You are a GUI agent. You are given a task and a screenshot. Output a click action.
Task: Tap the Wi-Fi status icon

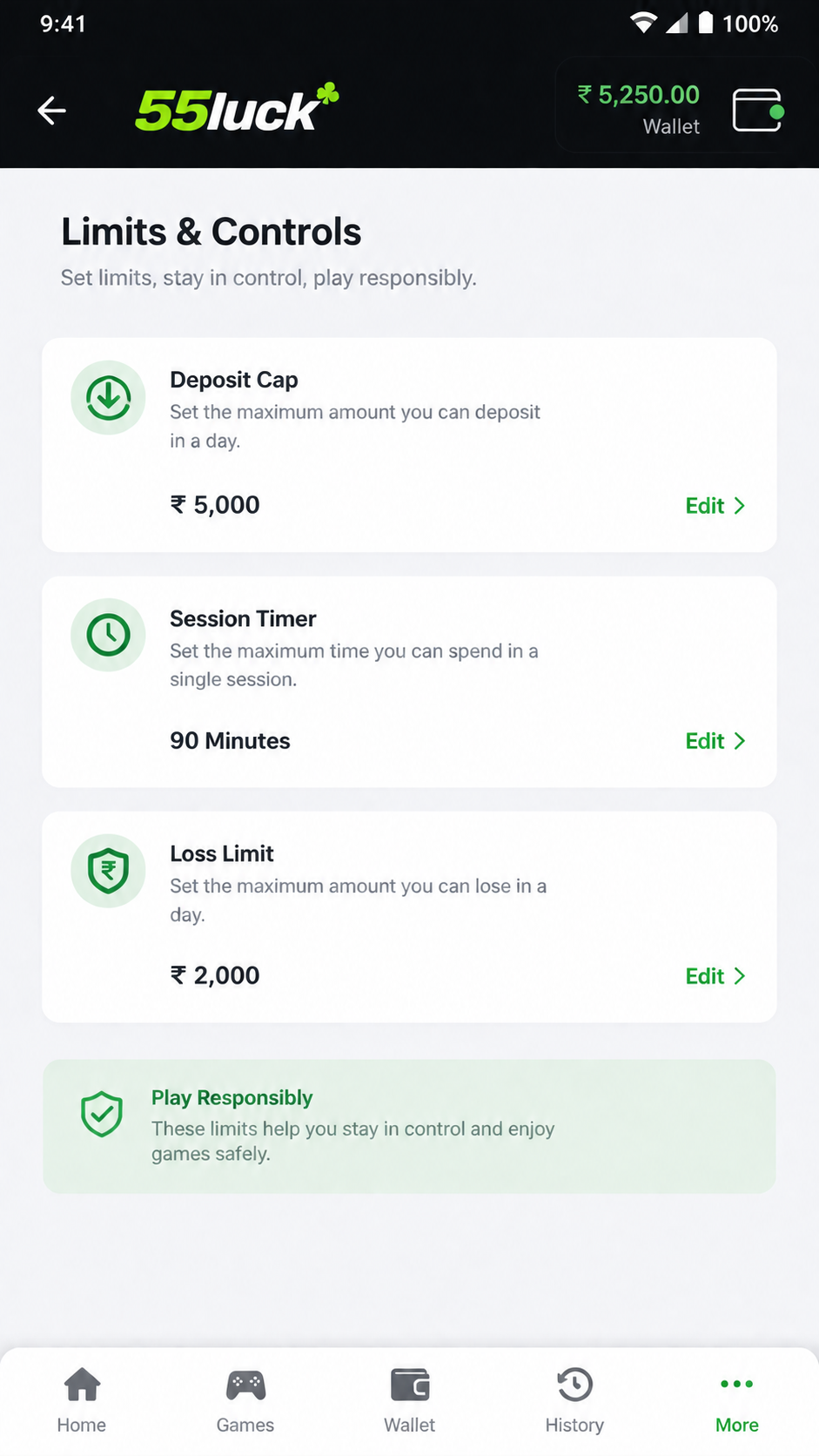click(643, 23)
